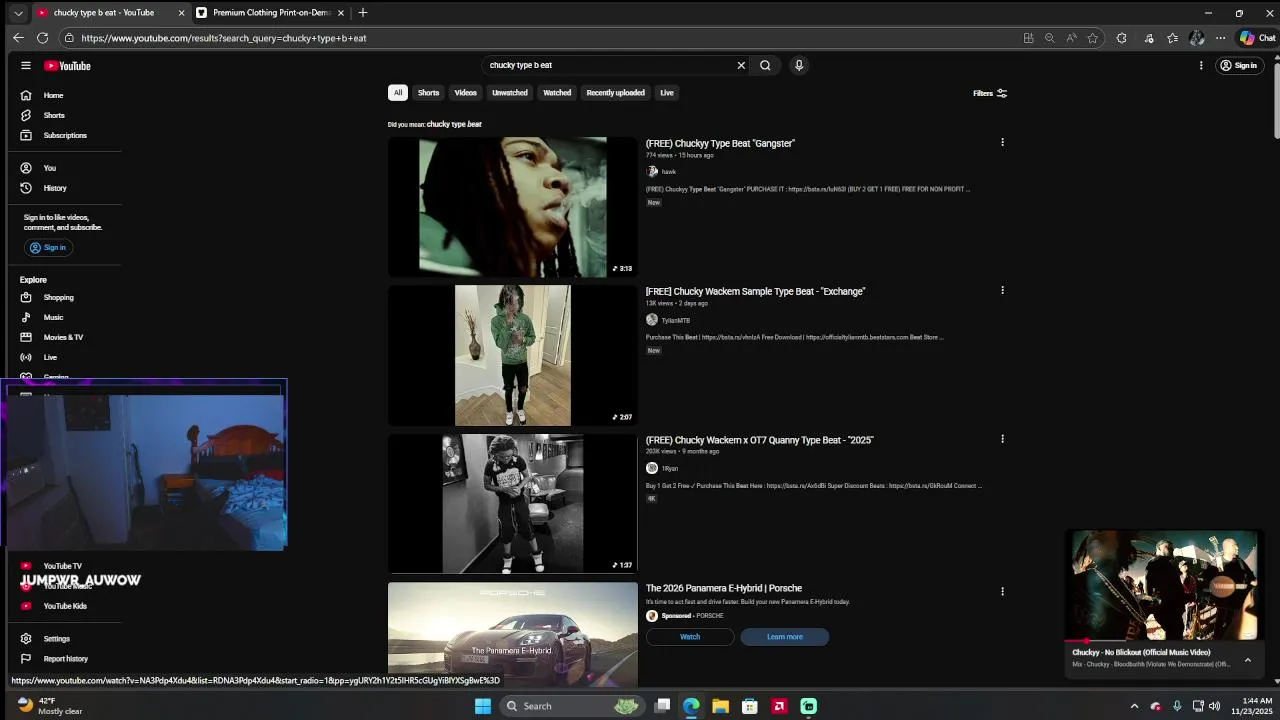Select the Unwatched filter chip
Screen dimensions: 1280x720
[510, 93]
